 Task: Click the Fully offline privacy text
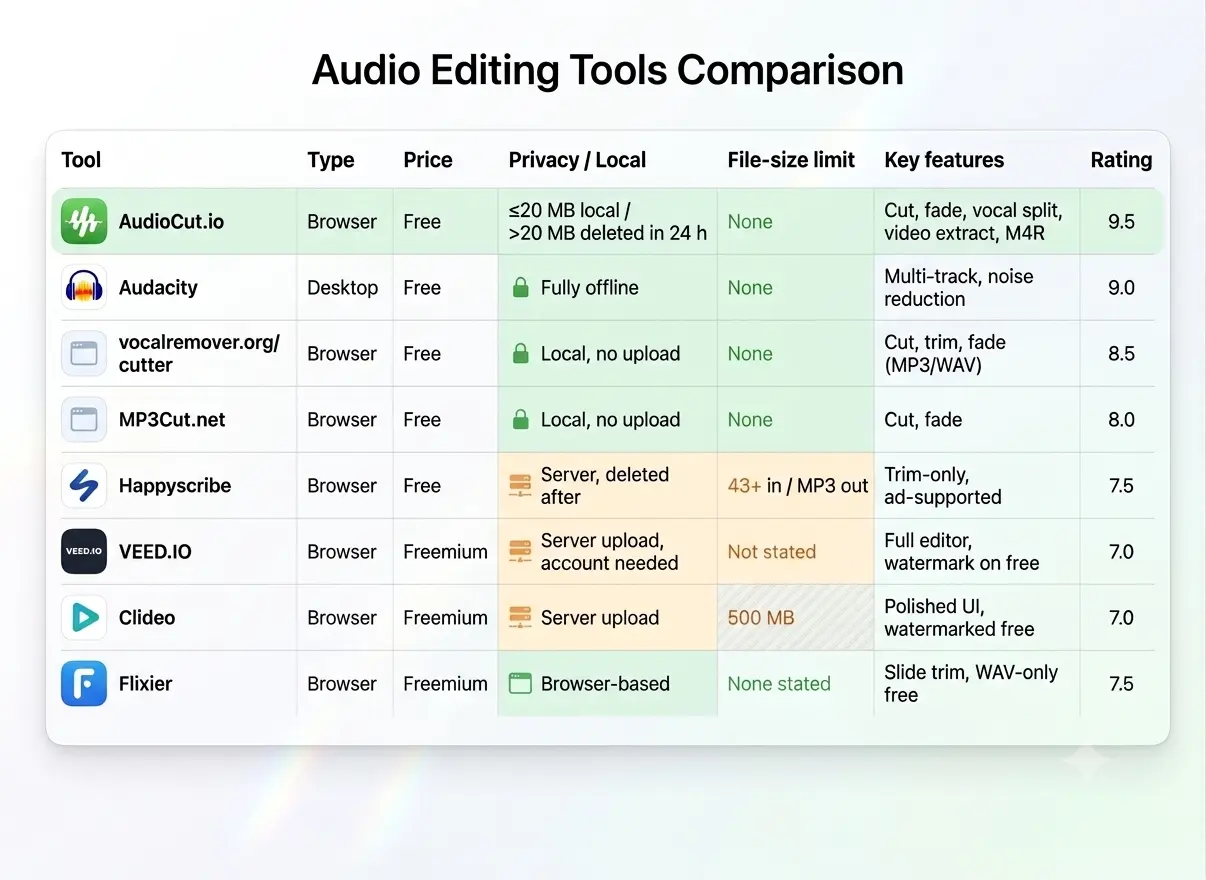590,288
